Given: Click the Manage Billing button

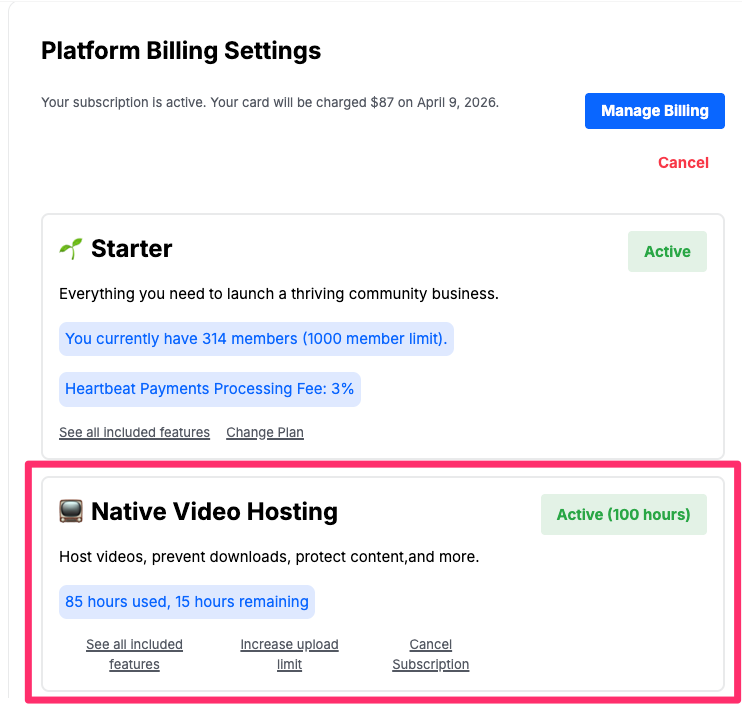Looking at the screenshot, I should click(x=654, y=111).
